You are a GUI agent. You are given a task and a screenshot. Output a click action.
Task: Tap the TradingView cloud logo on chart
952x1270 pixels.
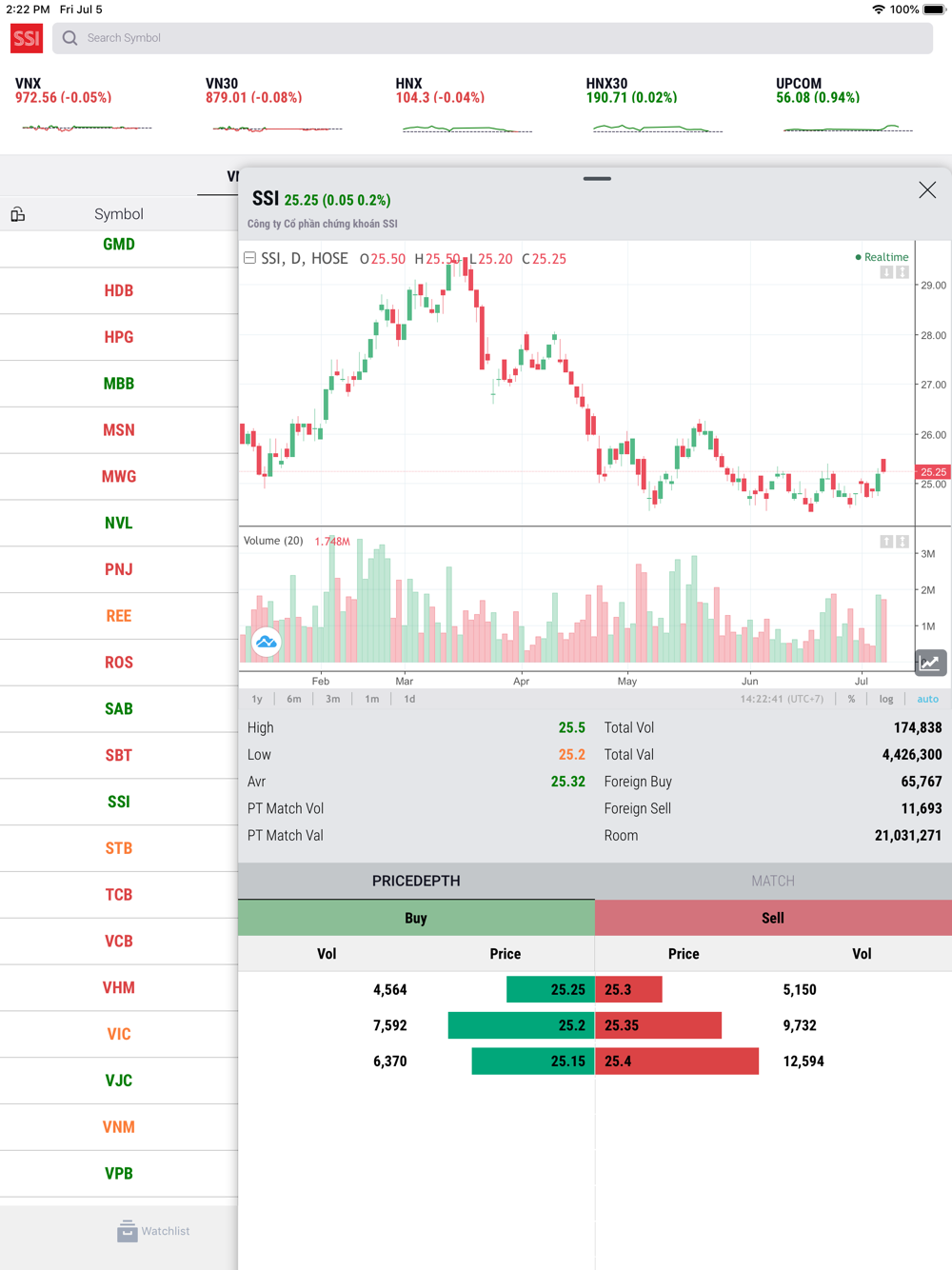(x=267, y=643)
